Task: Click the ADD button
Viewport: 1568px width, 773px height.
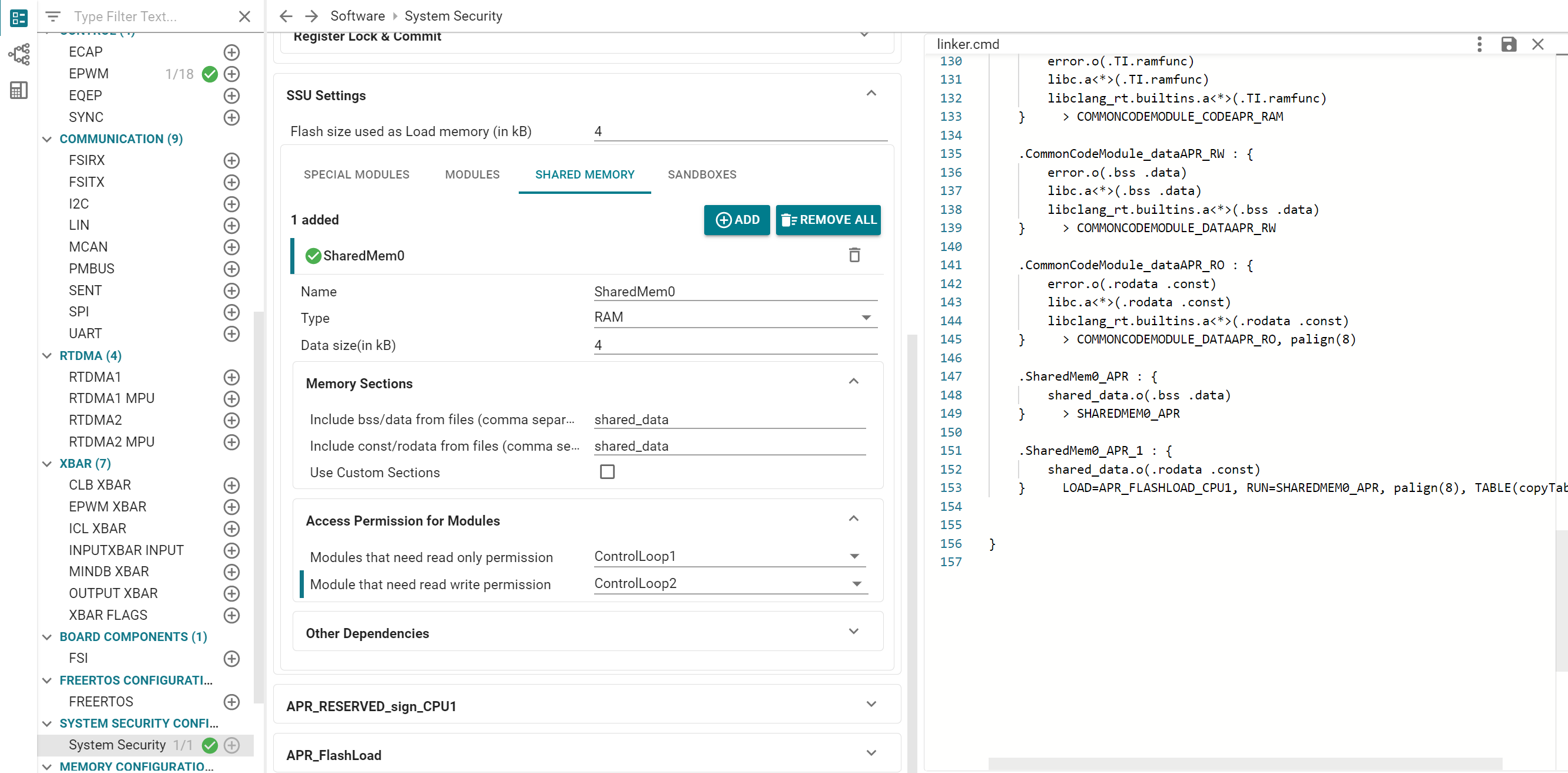Action: 737,220
